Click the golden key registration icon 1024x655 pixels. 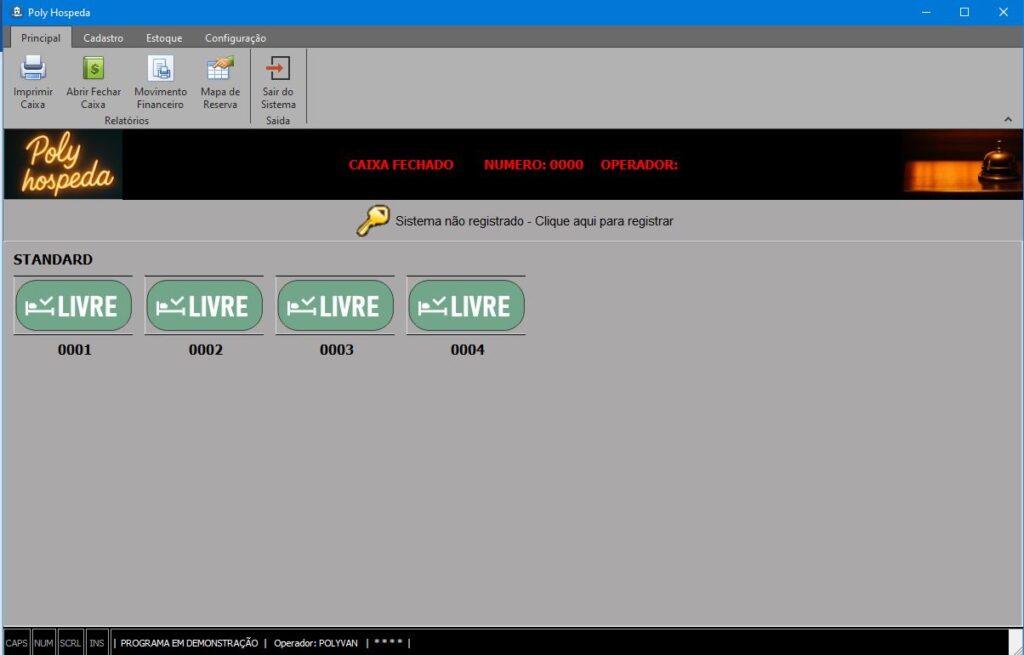(x=373, y=221)
